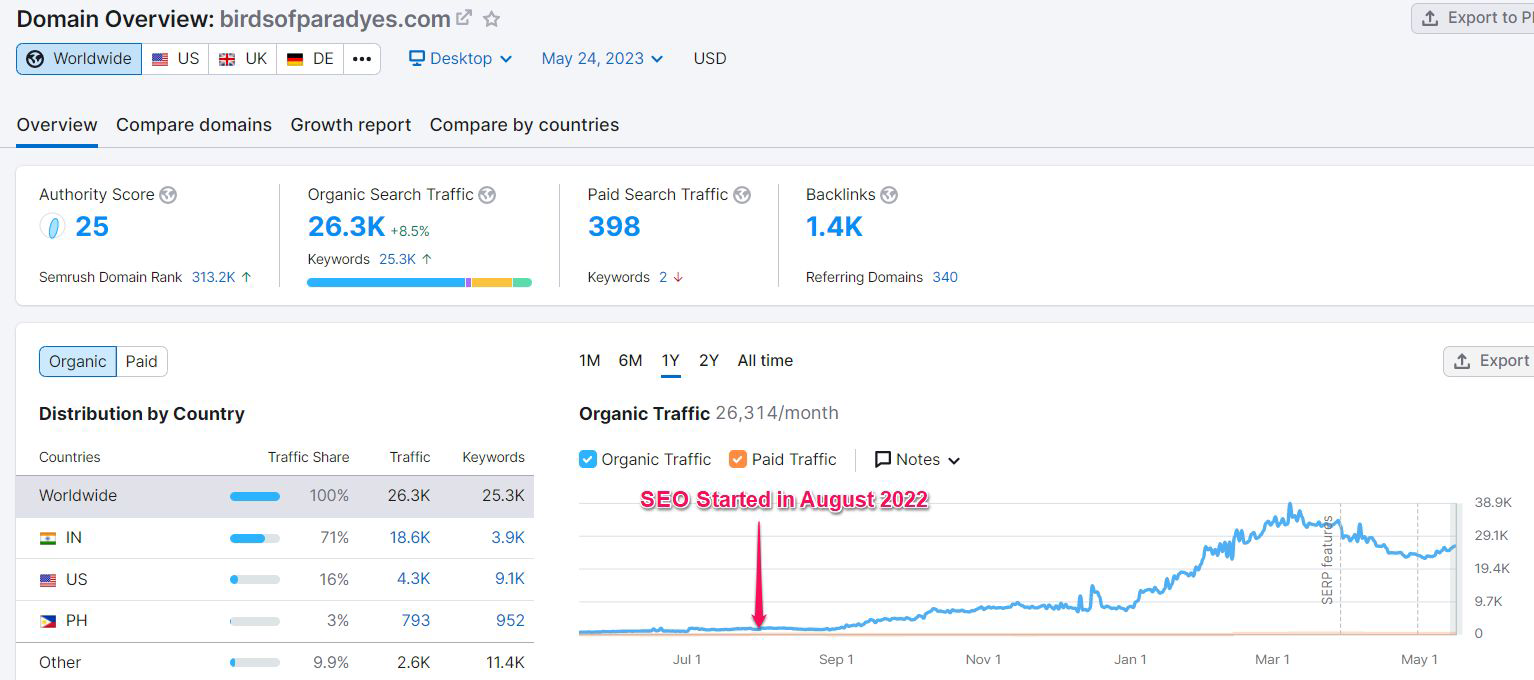Select the Worldwide database button
1534x680 pixels.
(79, 59)
